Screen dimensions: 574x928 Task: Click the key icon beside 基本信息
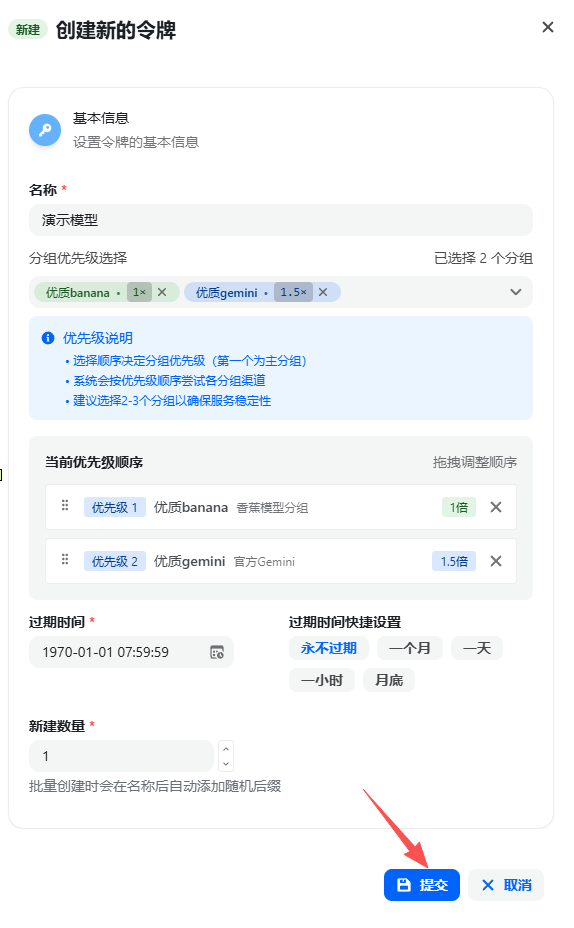(45, 130)
